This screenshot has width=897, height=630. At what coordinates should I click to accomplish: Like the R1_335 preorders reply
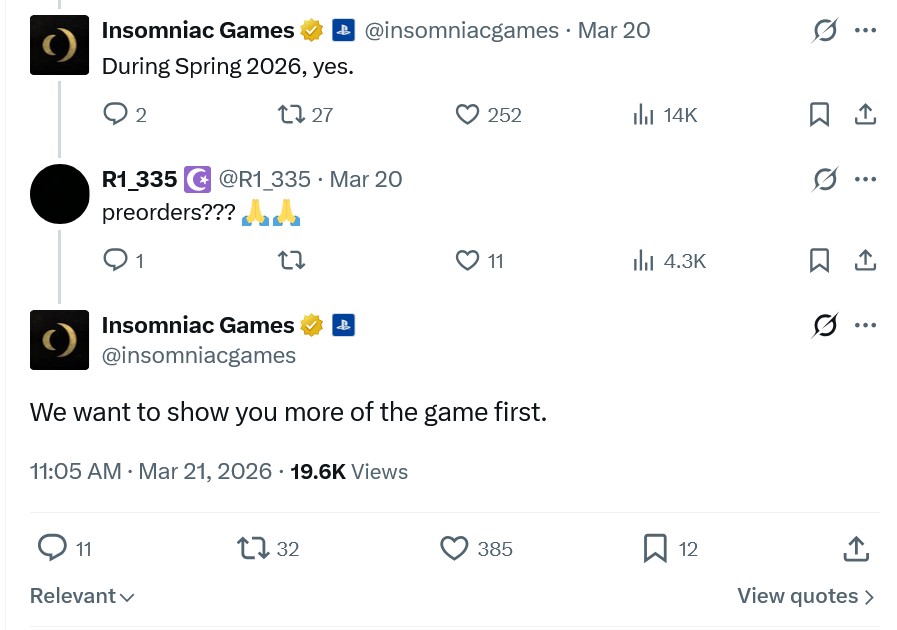(467, 261)
